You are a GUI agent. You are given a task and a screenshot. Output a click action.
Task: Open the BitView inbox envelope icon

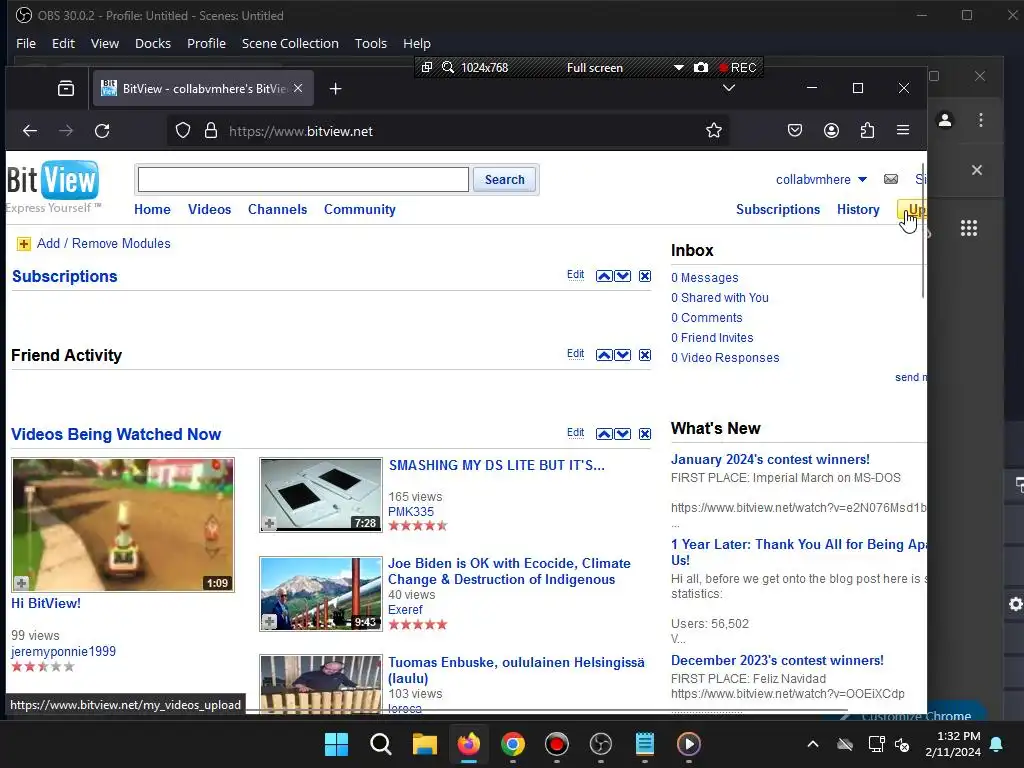tap(891, 179)
